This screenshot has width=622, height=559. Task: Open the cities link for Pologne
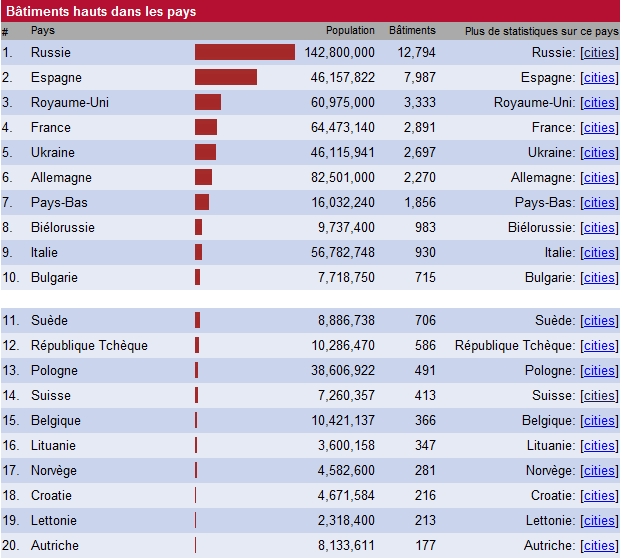[599, 370]
